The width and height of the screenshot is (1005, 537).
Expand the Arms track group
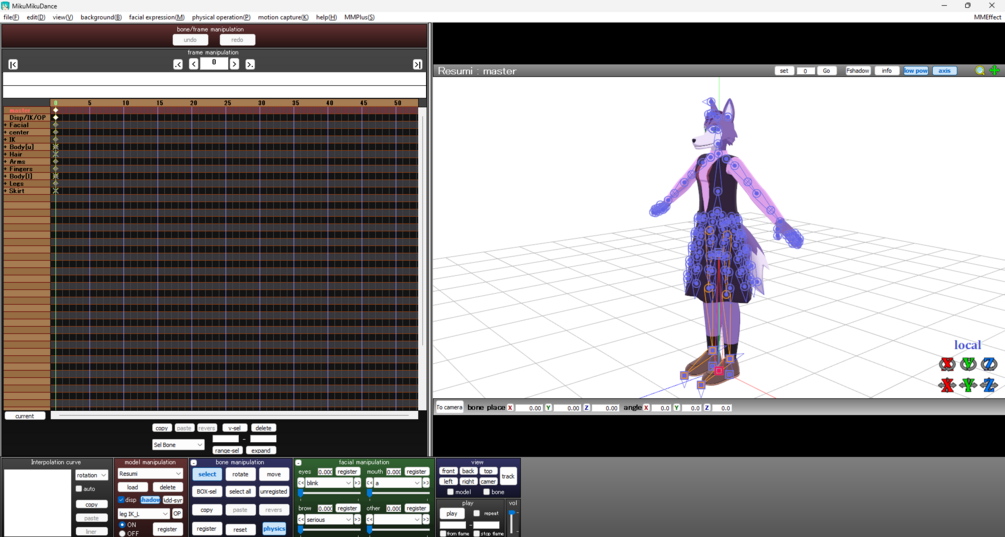[x=6, y=161]
